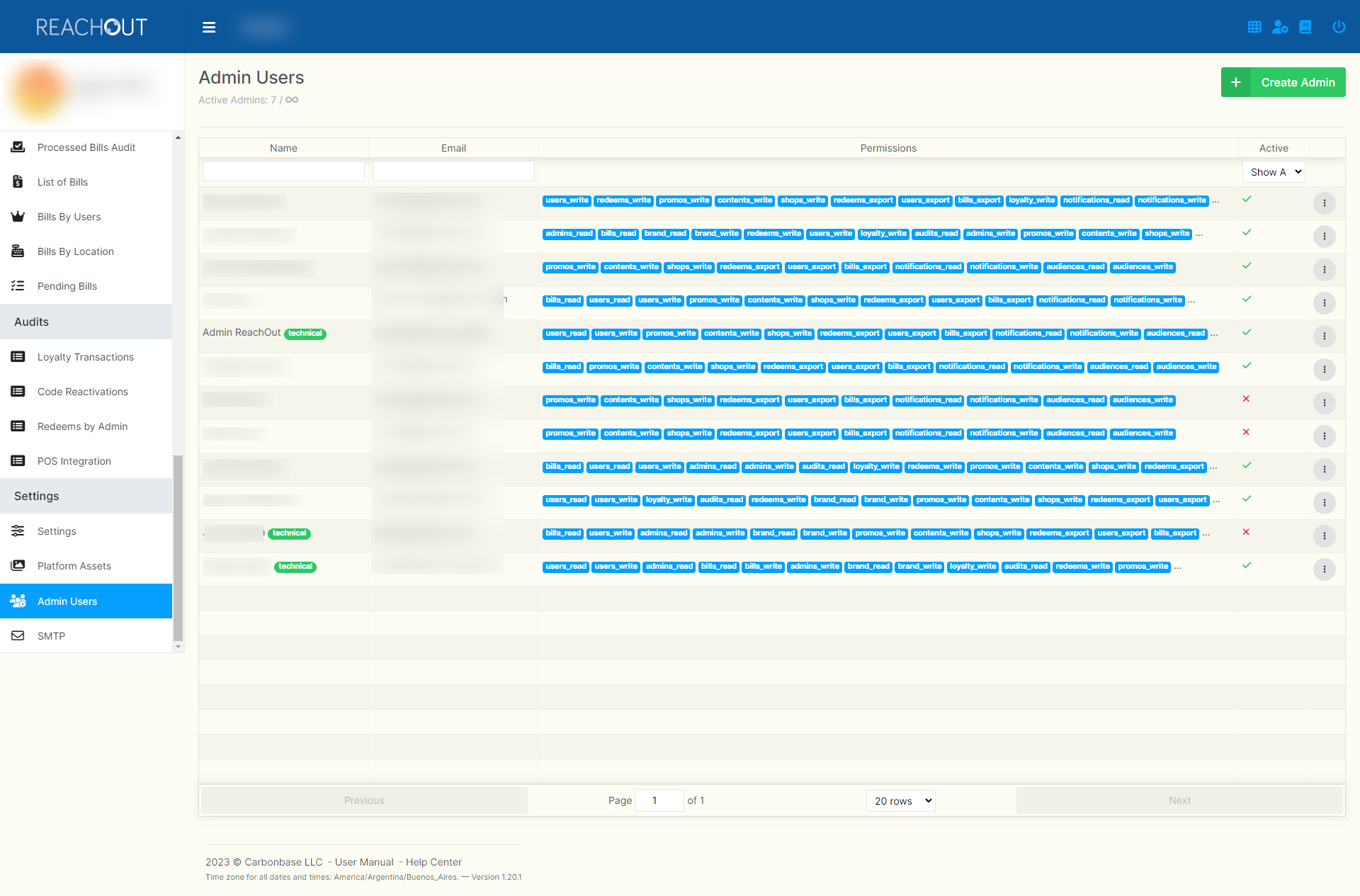Open the Active filter Show dropdown
Viewport: 1360px width, 896px height.
tap(1274, 172)
